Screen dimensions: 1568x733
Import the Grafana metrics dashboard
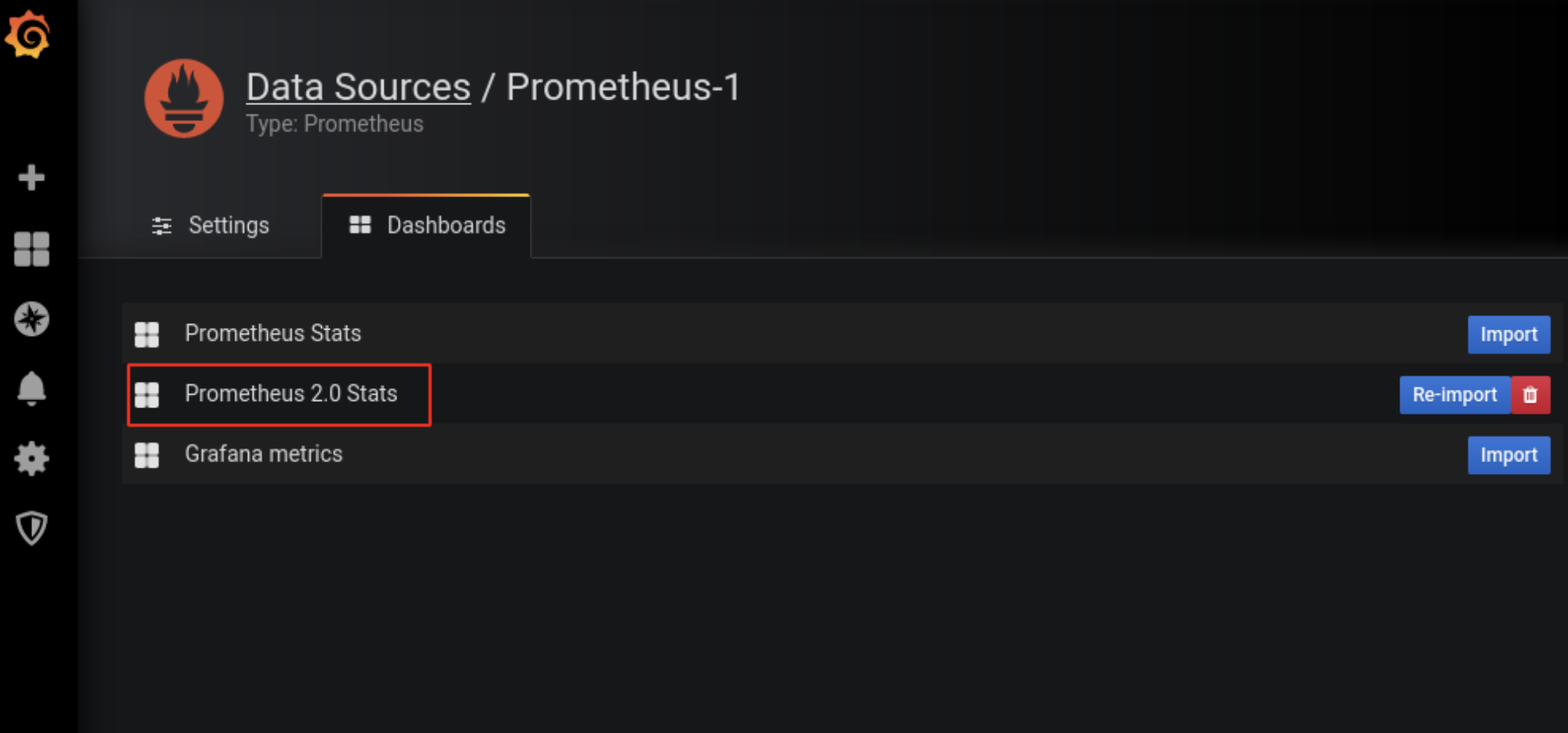point(1509,455)
